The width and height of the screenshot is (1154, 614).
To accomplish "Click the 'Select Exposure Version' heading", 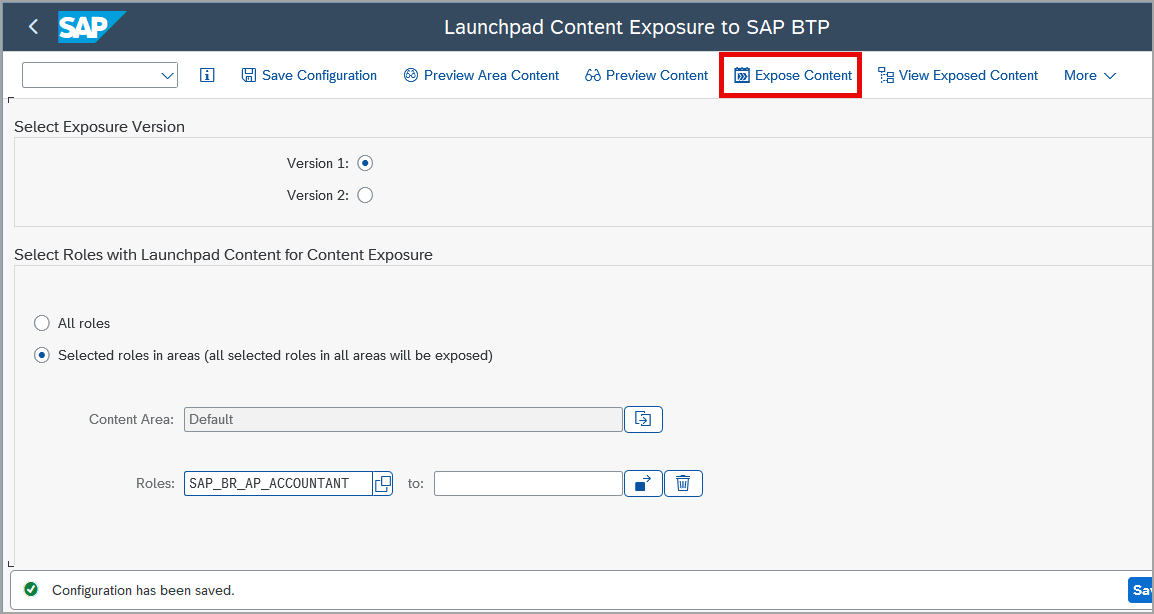I will (99, 127).
